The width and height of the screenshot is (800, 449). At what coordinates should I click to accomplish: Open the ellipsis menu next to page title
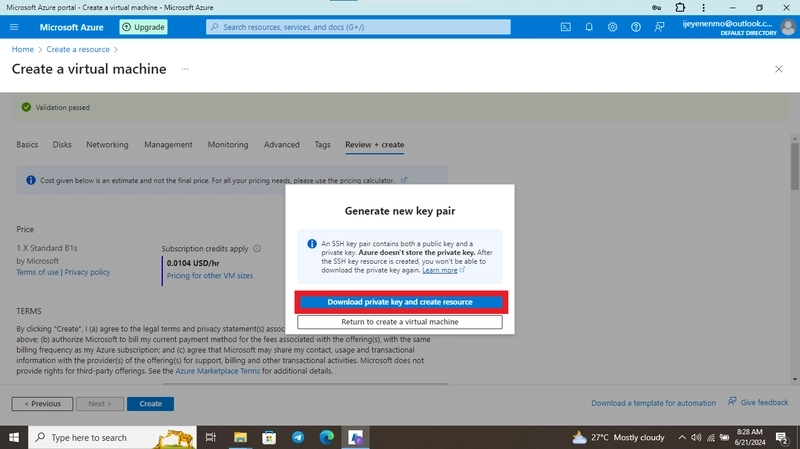click(x=185, y=69)
